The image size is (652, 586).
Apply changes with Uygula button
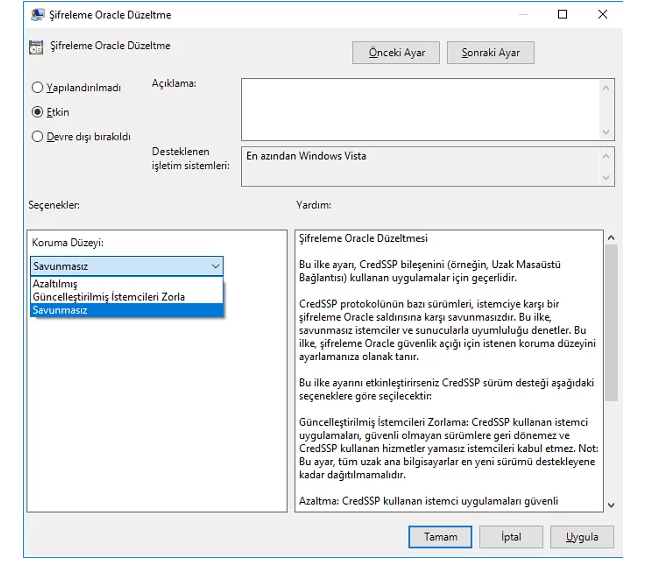582,537
